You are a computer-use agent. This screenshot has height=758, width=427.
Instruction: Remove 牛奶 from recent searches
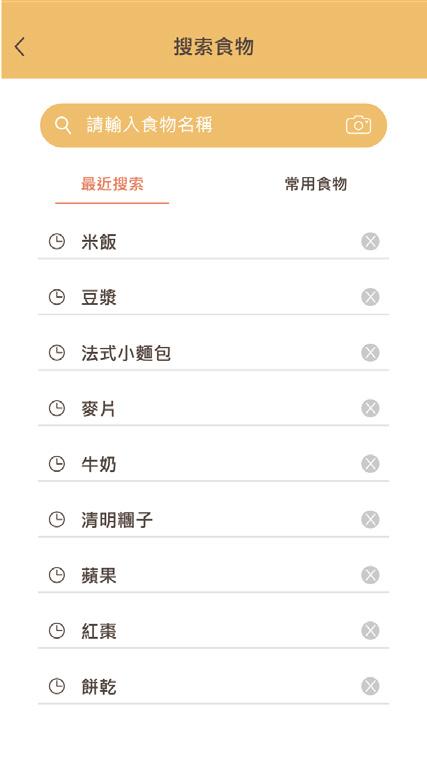point(370,464)
